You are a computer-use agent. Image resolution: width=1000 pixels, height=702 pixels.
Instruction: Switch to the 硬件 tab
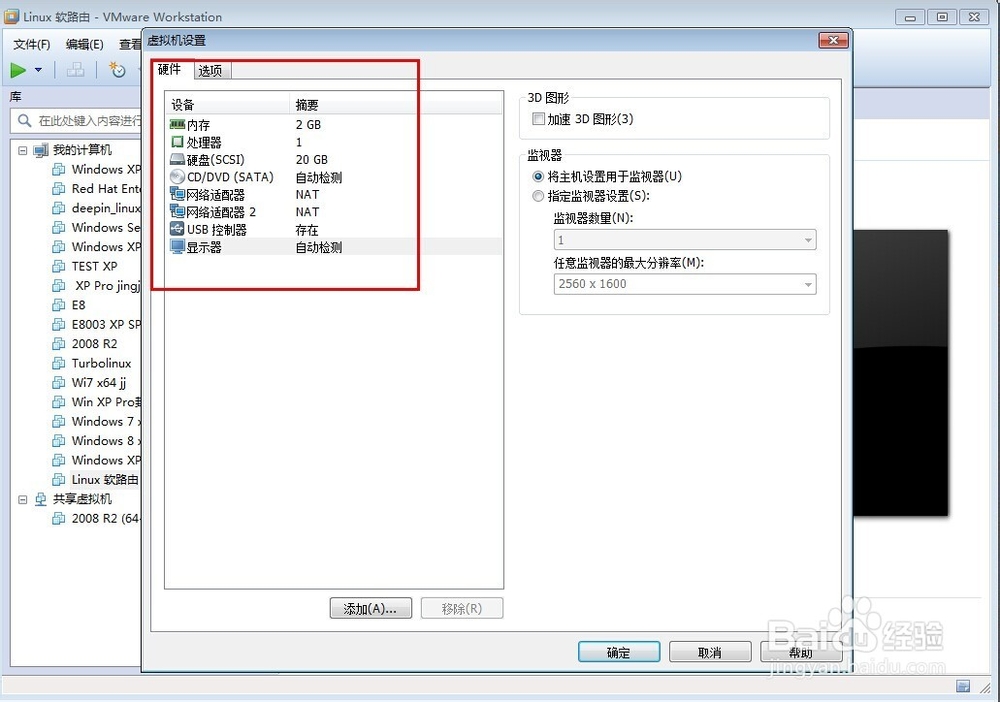coord(170,69)
